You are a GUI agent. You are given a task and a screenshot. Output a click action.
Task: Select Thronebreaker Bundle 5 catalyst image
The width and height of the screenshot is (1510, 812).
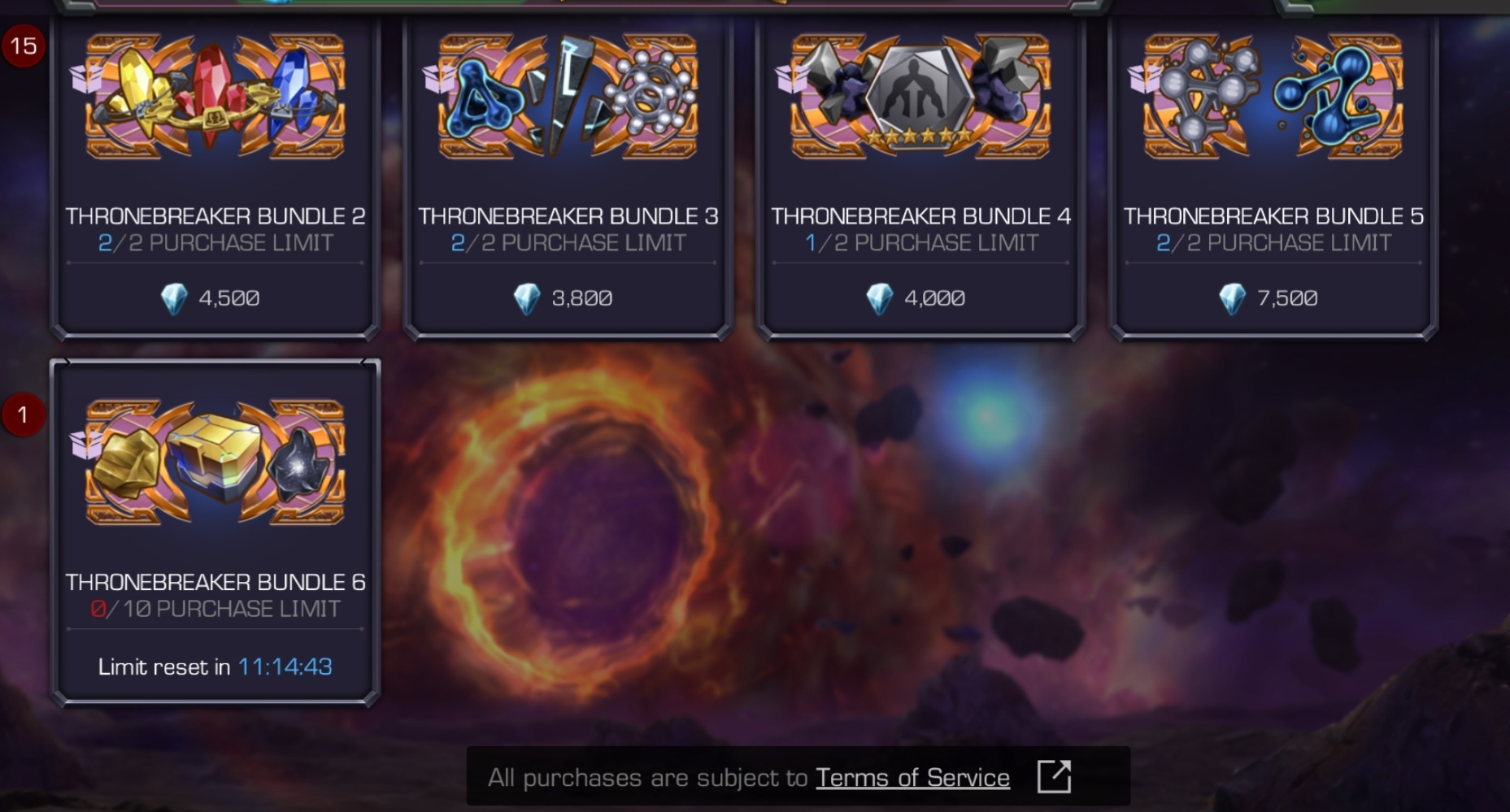point(1273,96)
